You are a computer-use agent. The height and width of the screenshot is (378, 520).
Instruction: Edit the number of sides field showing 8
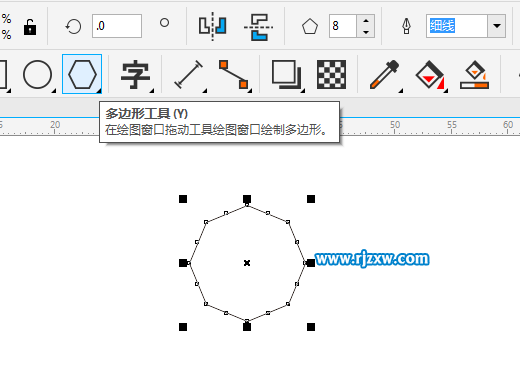343,26
